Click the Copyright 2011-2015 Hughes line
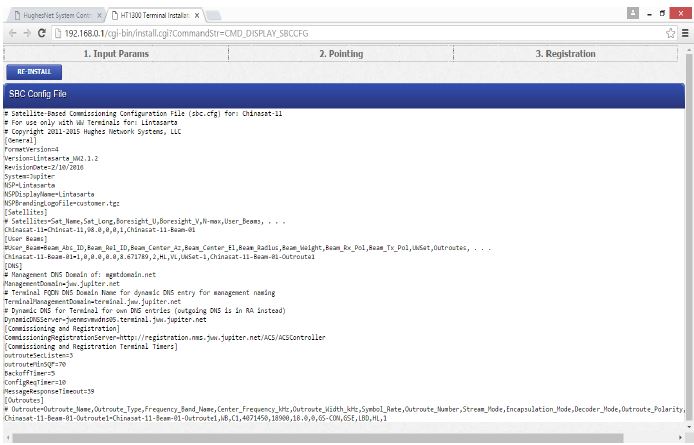 click(93, 132)
